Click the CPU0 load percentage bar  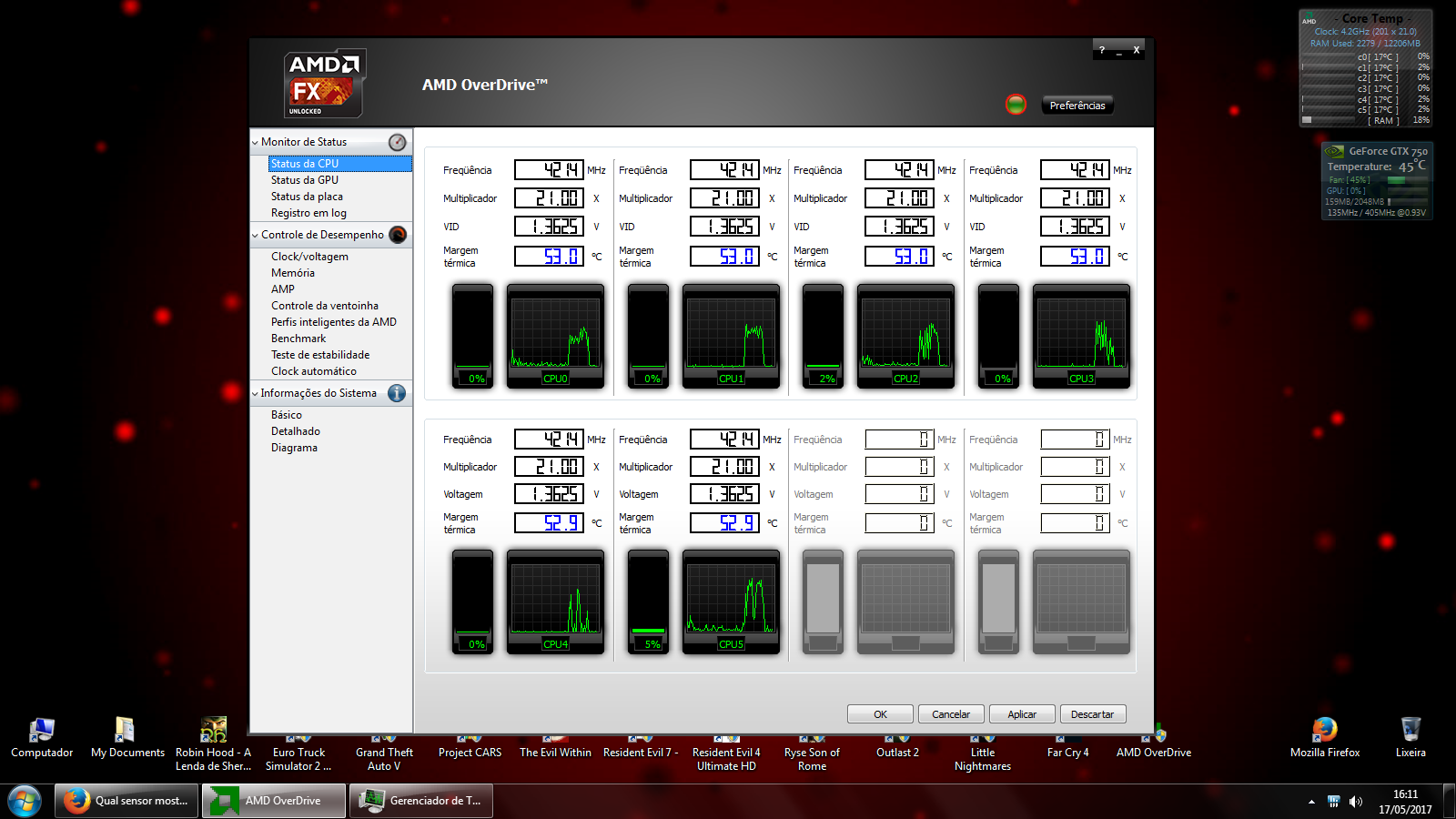point(472,336)
